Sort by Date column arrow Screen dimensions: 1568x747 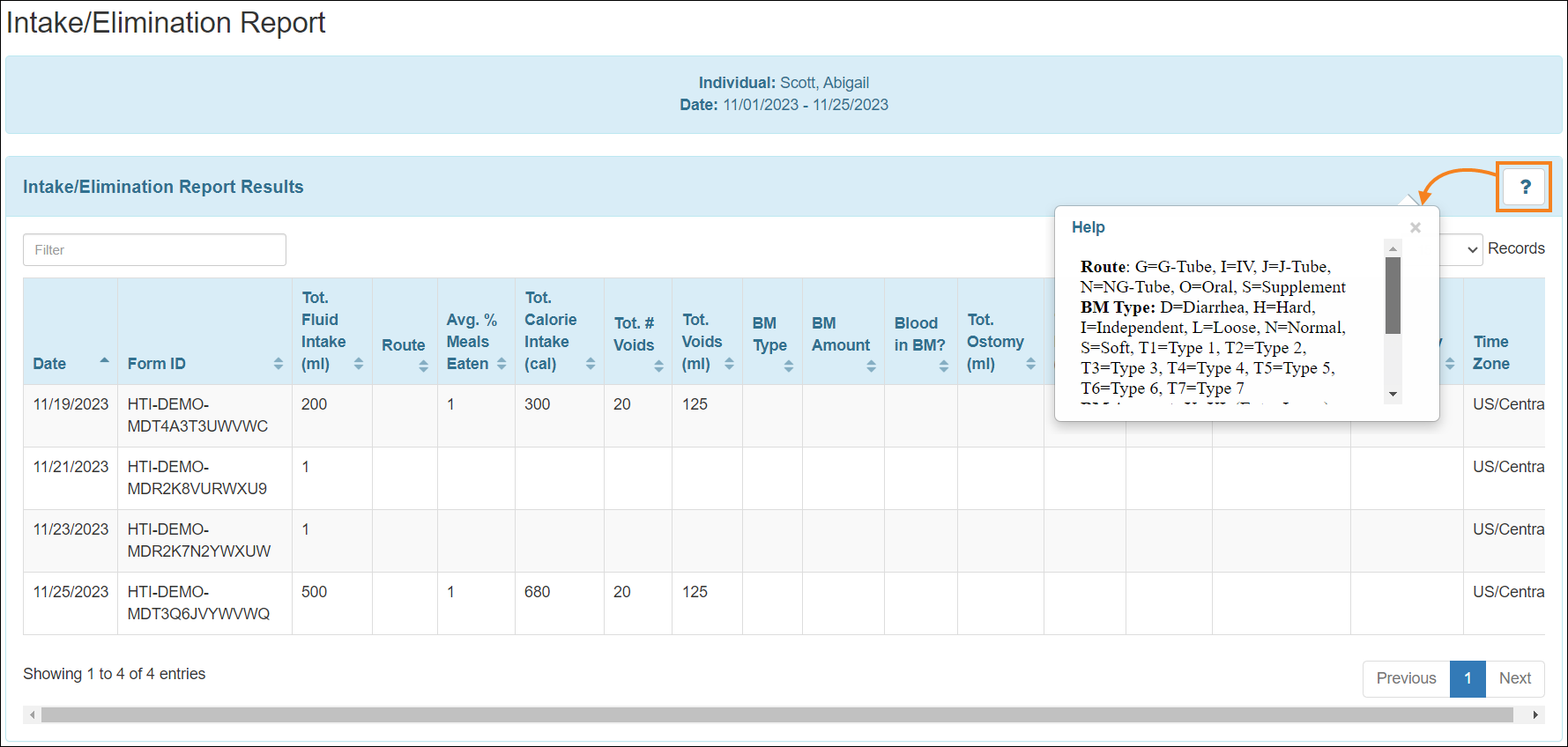[104, 361]
